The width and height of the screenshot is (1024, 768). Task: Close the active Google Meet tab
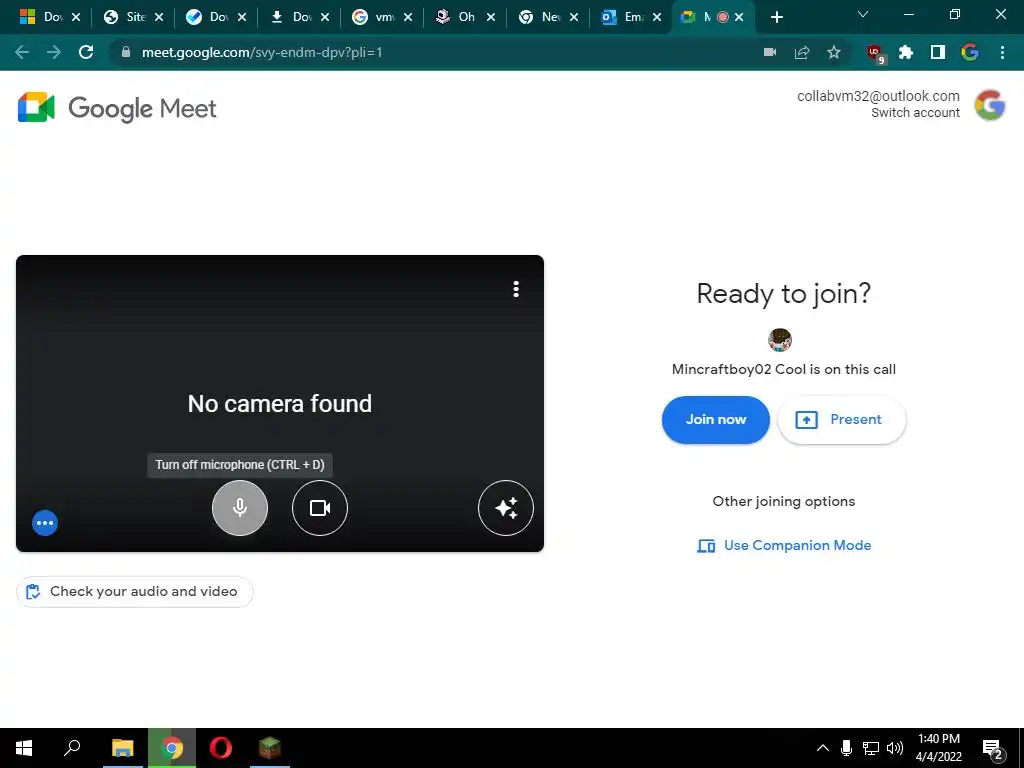[739, 17]
